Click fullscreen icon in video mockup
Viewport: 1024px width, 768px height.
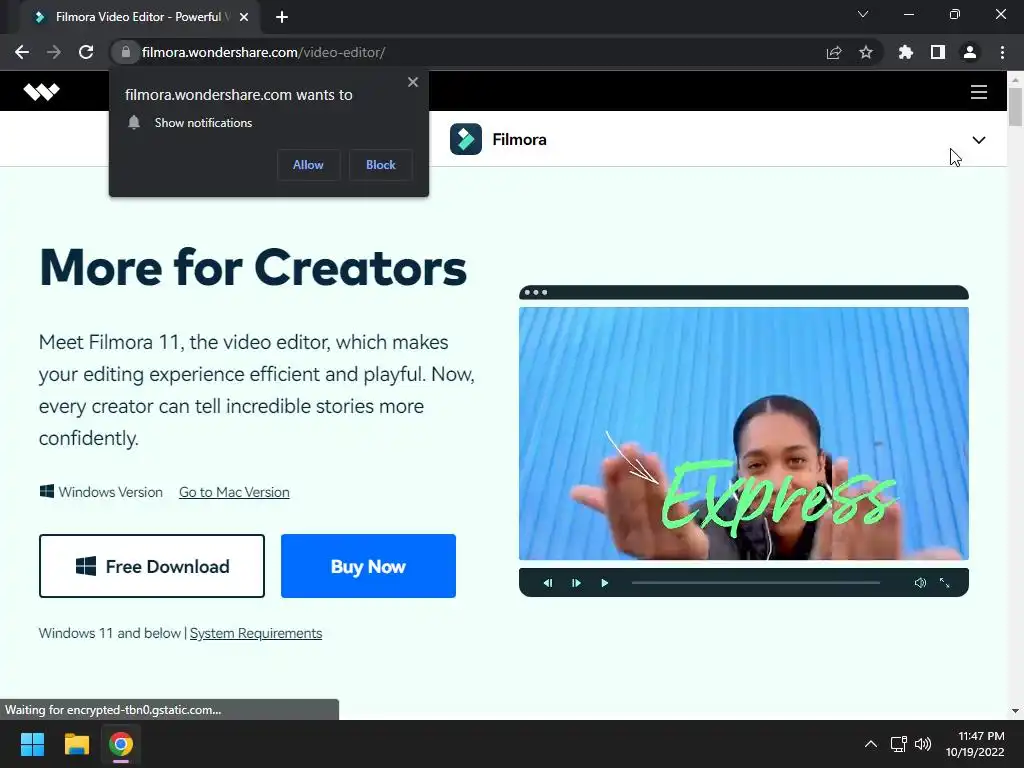tap(944, 583)
